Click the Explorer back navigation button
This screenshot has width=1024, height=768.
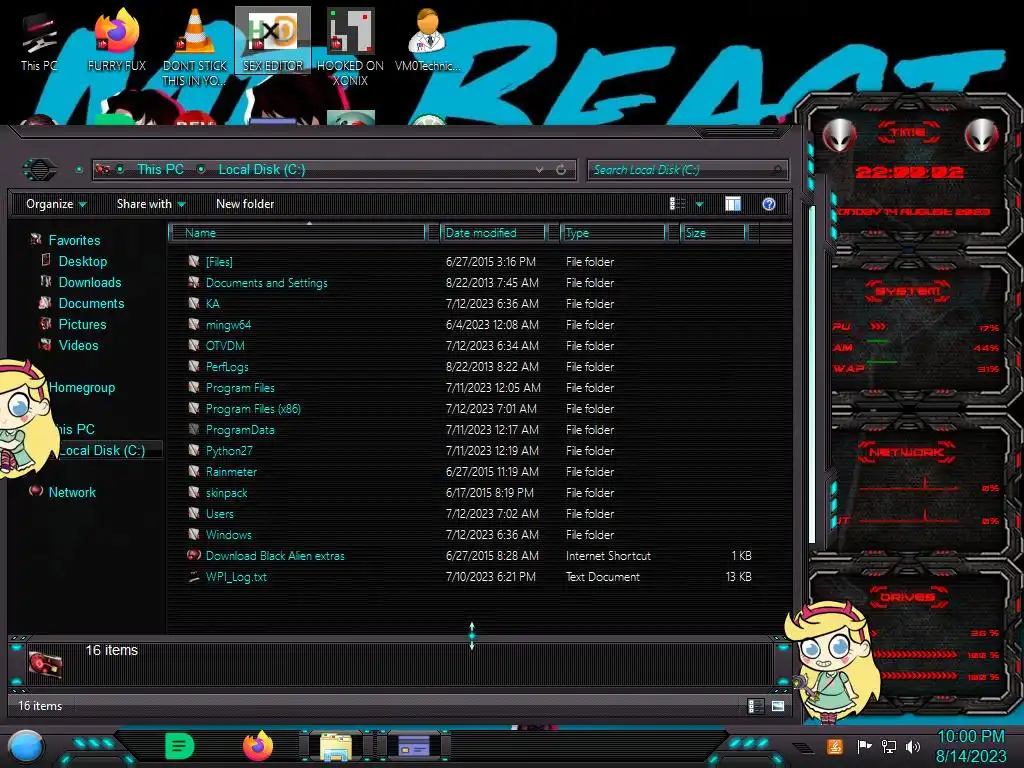(40, 170)
